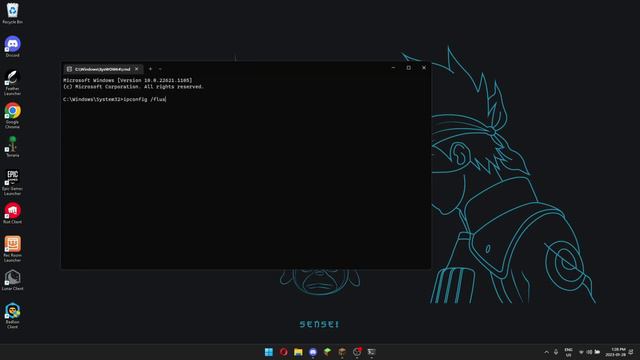Open the Recycle Bin desktop icon

[x=12, y=13]
